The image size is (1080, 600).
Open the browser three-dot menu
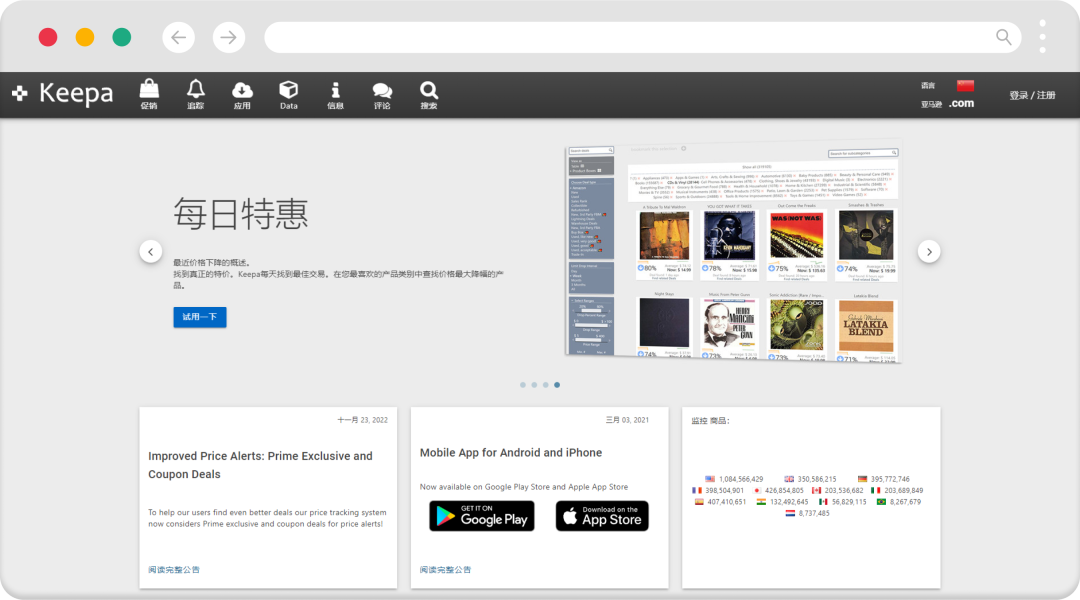1043,37
